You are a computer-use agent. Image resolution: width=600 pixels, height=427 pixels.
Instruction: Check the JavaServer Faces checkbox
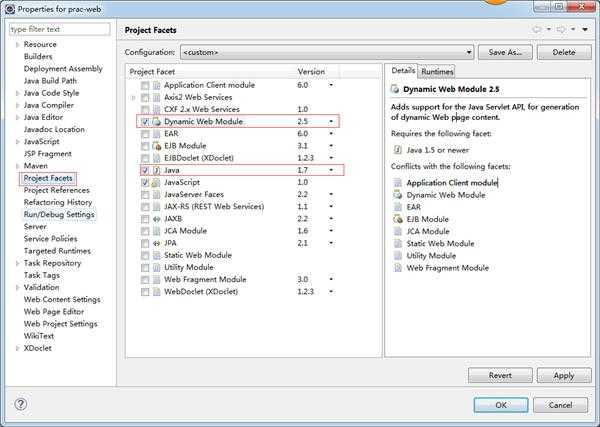pos(145,195)
